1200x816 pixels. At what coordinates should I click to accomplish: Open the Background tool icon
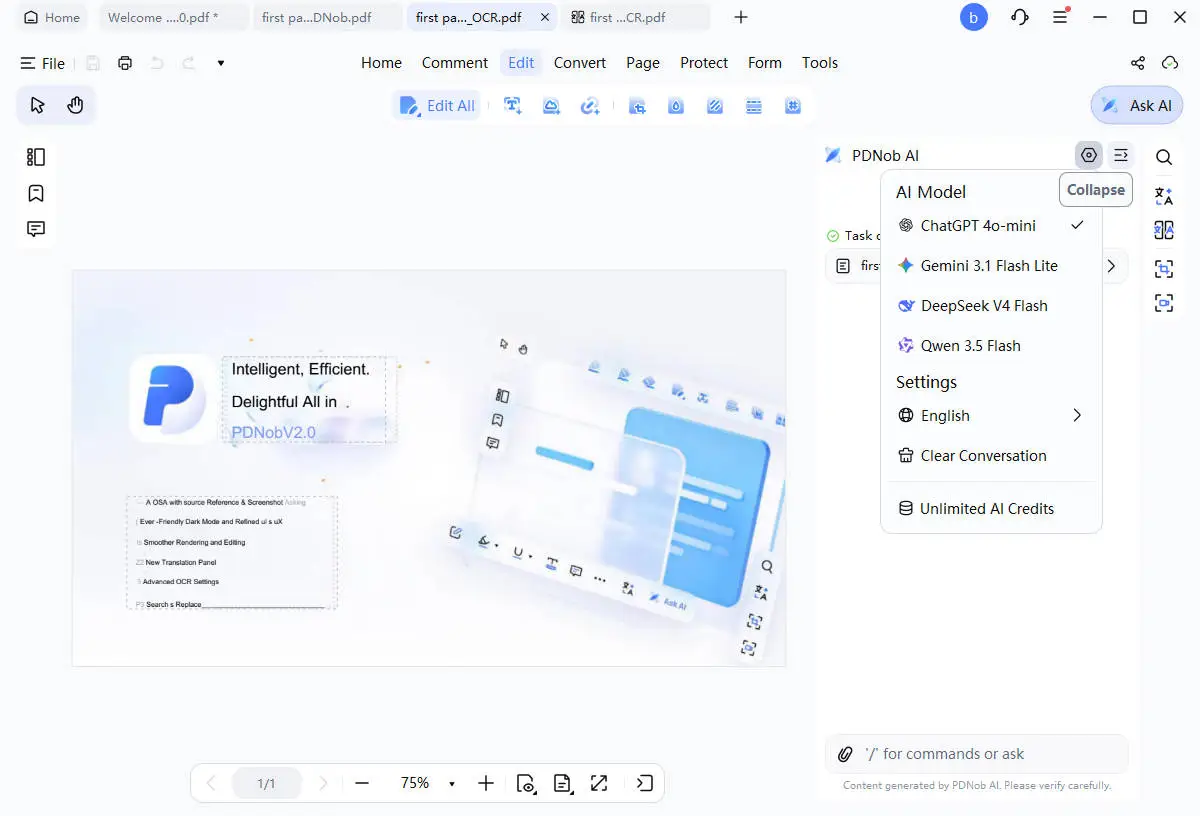pyautogui.click(x=715, y=105)
